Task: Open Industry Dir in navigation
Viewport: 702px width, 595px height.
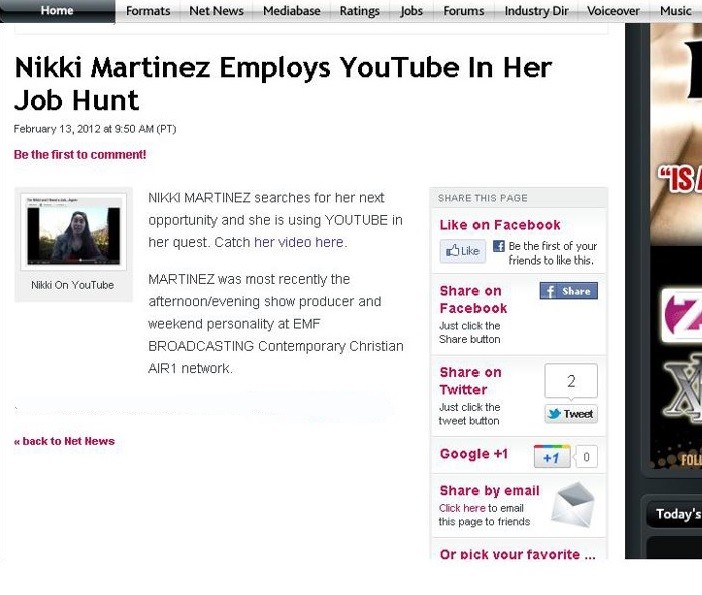Action: [x=536, y=11]
